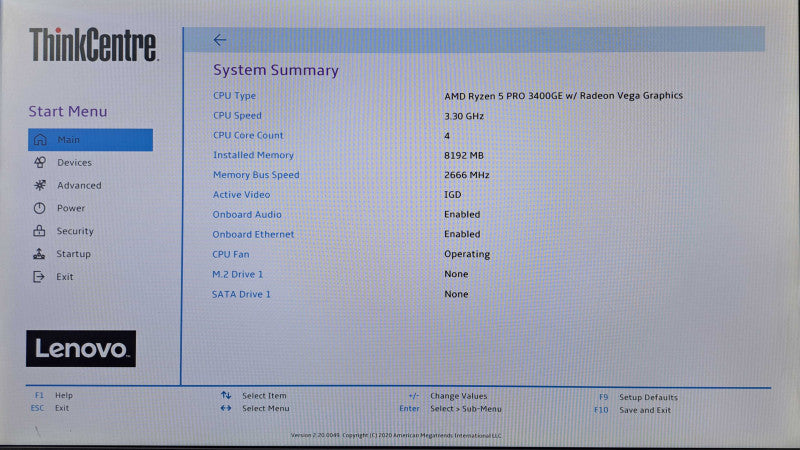This screenshot has height=450, width=800.
Task: Click the AMD Ryzen 5 PRO 3400GE value
Action: [563, 95]
